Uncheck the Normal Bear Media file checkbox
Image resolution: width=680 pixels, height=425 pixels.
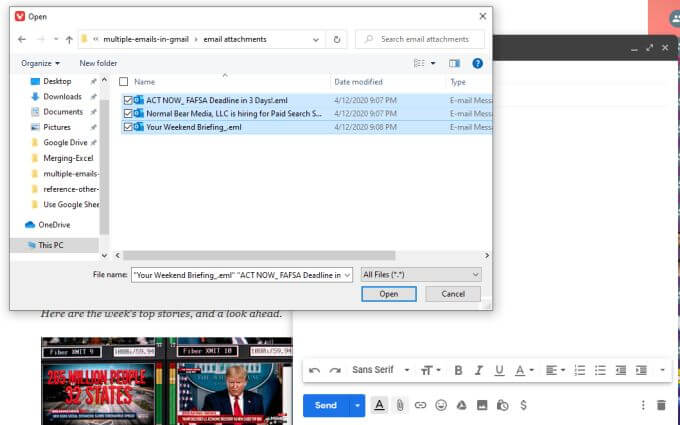point(127,114)
